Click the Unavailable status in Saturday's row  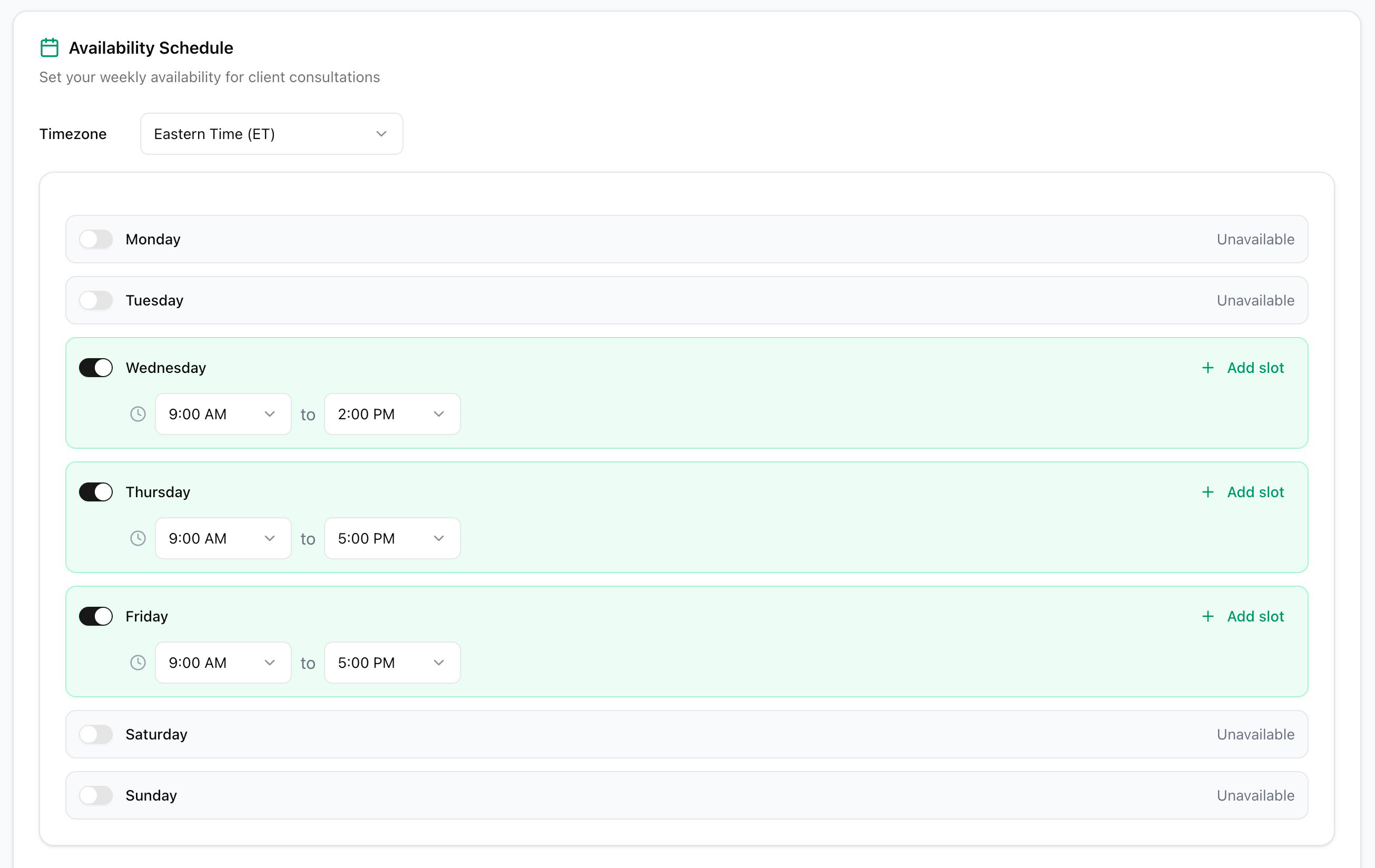(x=1255, y=734)
